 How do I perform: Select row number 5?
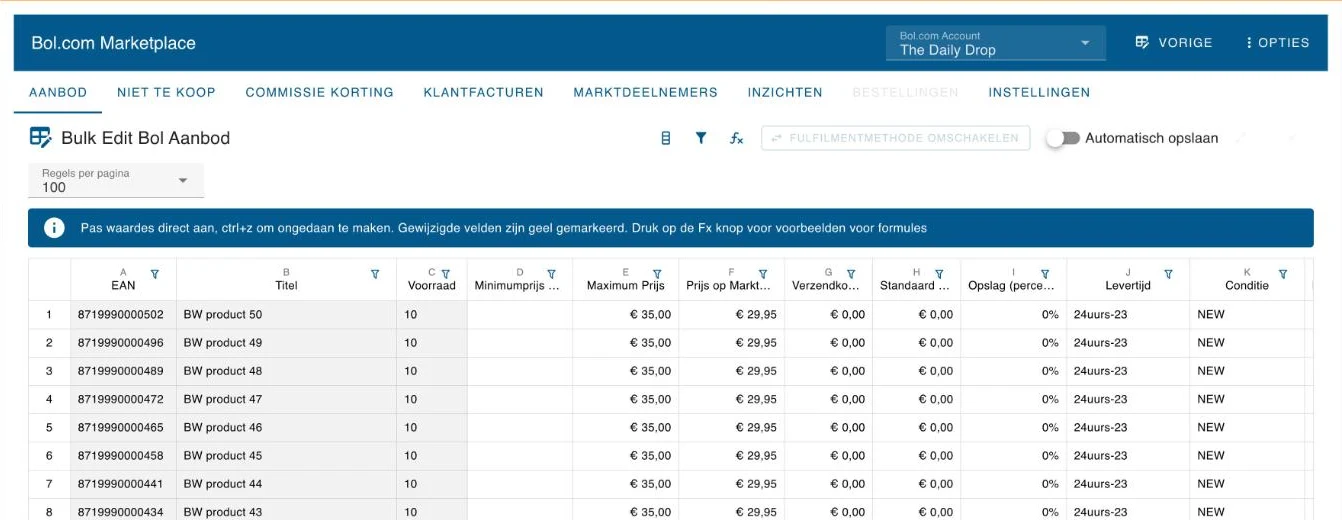[49, 427]
